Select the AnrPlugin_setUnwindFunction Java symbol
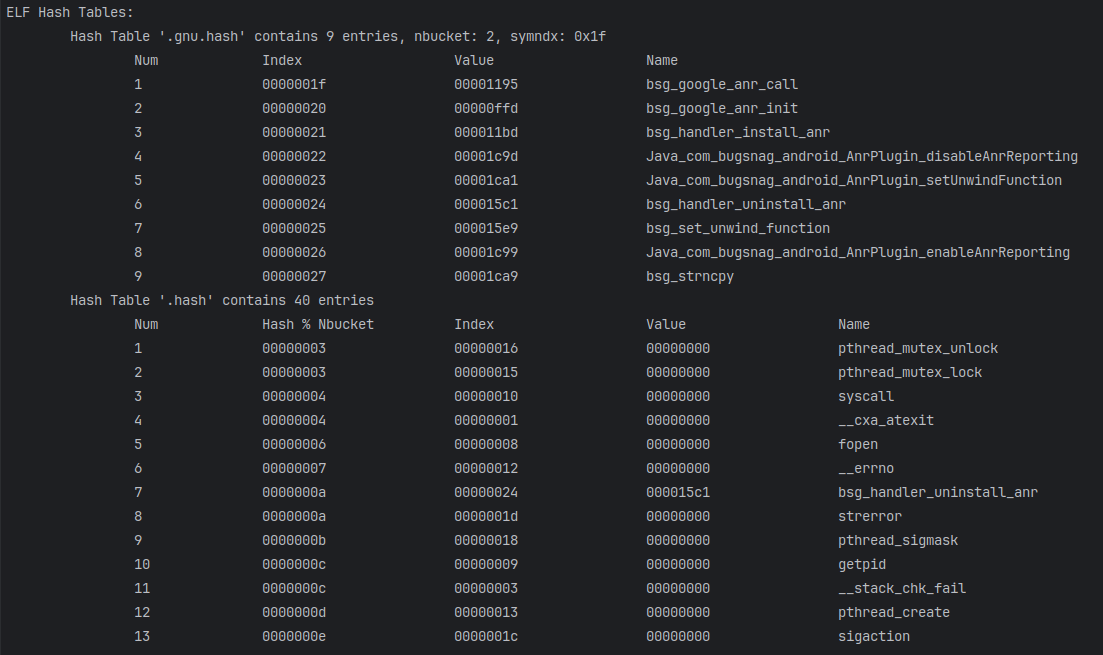 pos(854,180)
